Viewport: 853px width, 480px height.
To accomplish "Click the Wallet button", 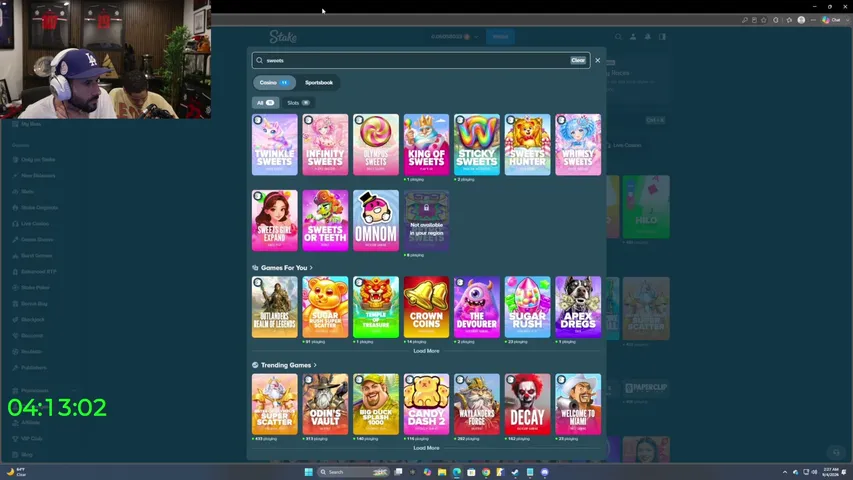I will pos(500,36).
